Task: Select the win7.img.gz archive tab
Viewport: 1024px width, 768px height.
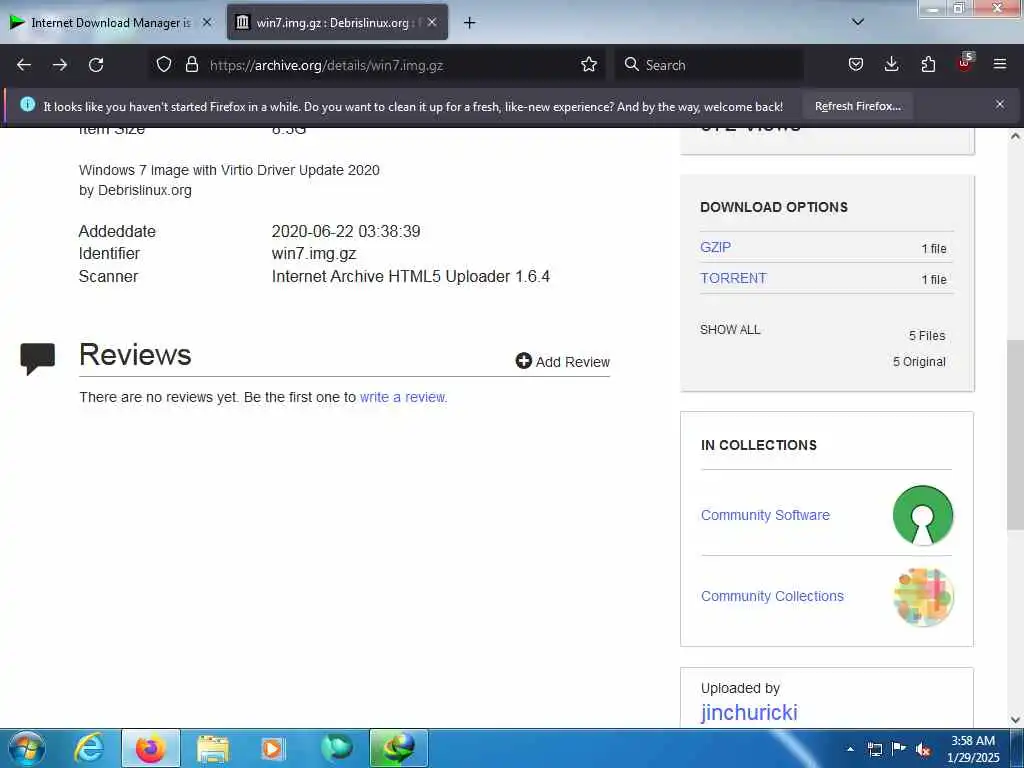Action: [337, 23]
